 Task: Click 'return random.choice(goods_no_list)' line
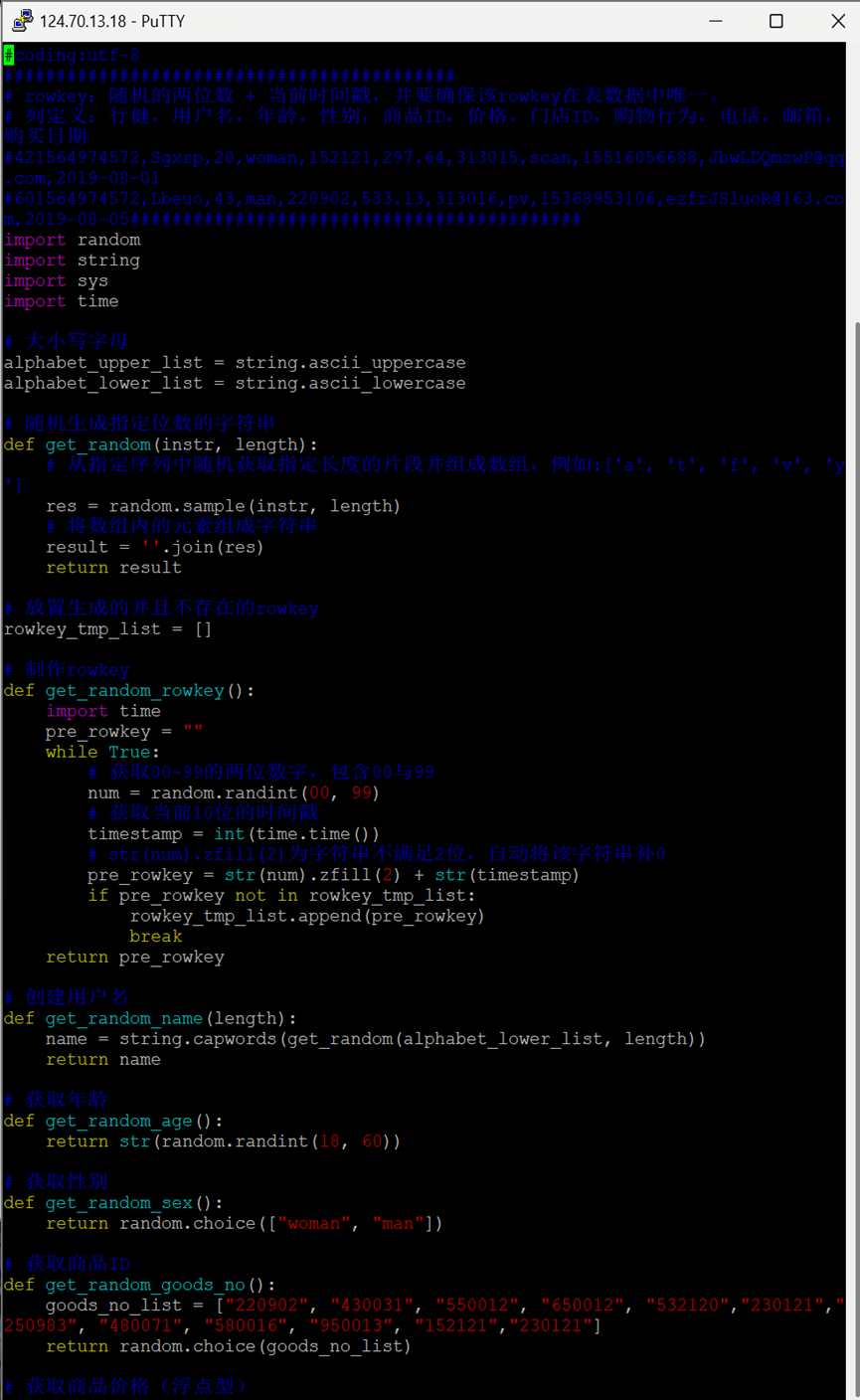click(x=229, y=1346)
